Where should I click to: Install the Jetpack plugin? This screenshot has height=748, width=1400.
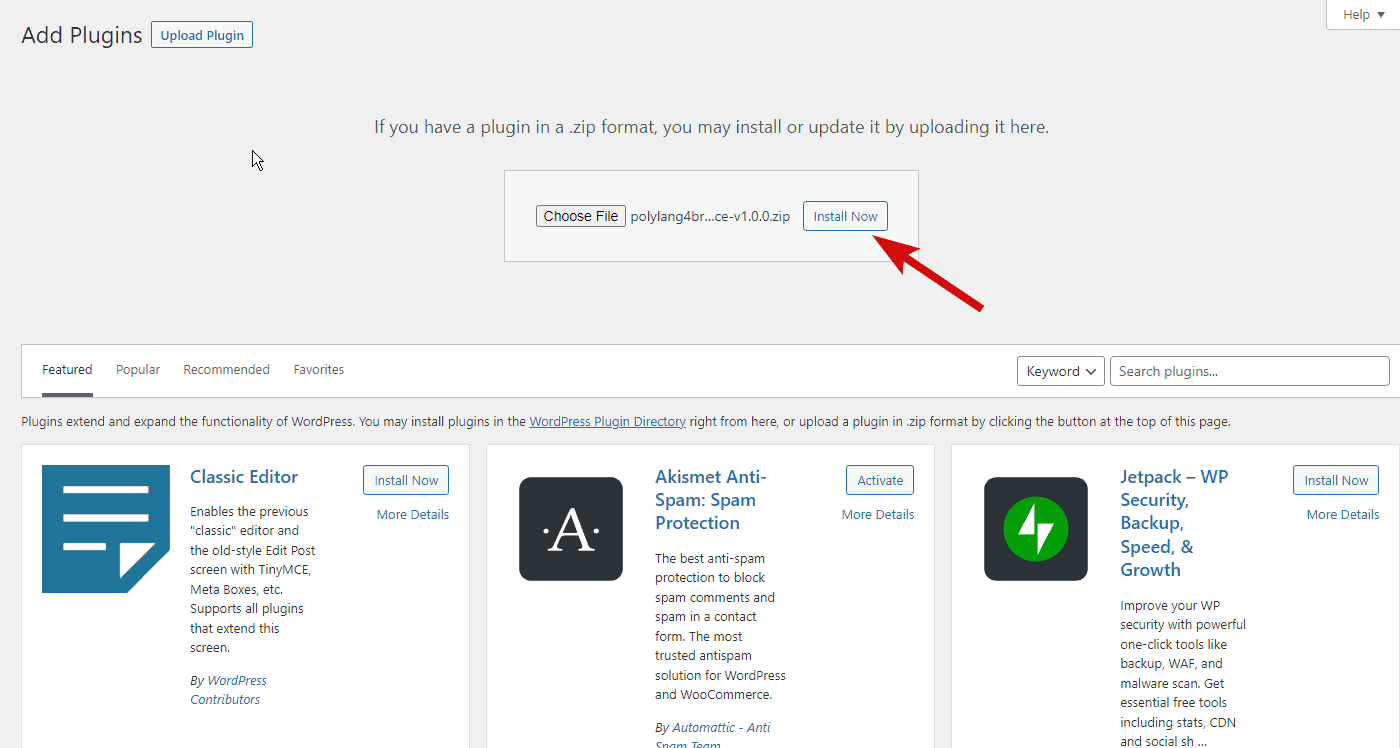pos(1336,480)
